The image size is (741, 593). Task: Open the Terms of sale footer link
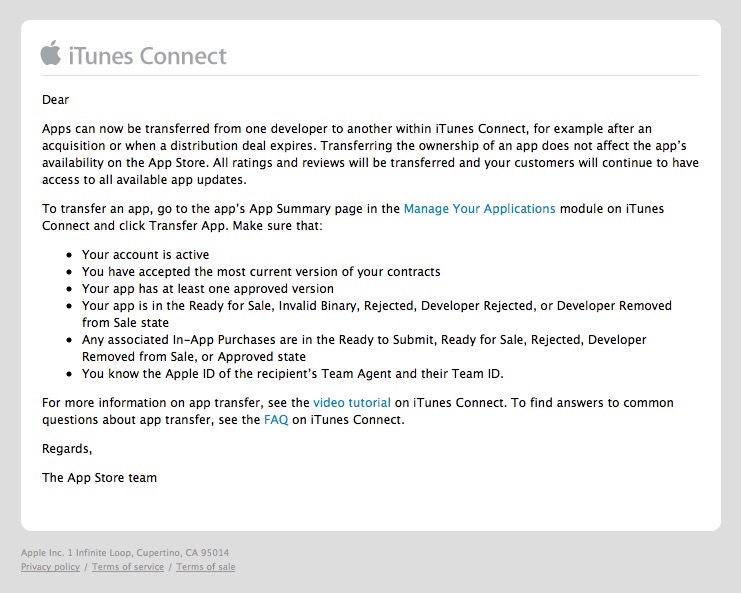[x=206, y=567]
